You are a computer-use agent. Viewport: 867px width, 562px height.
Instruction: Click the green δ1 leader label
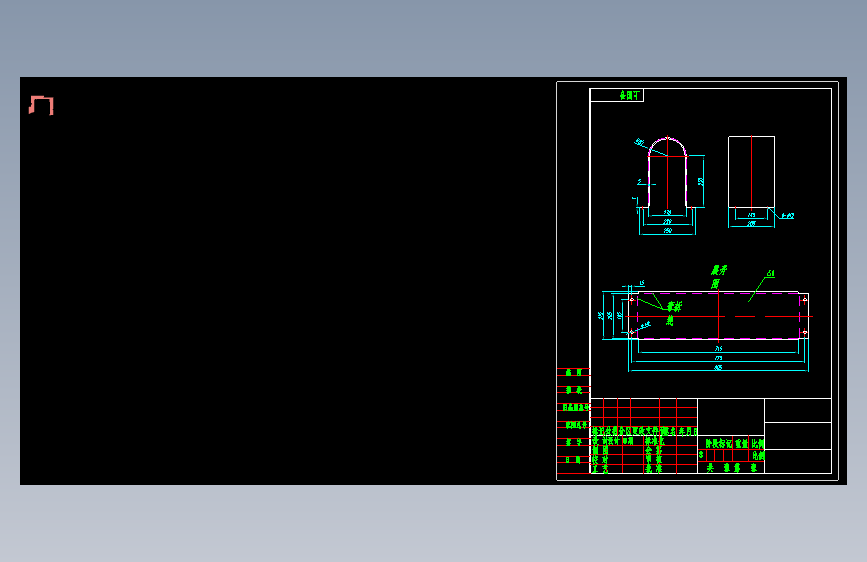click(x=770, y=273)
